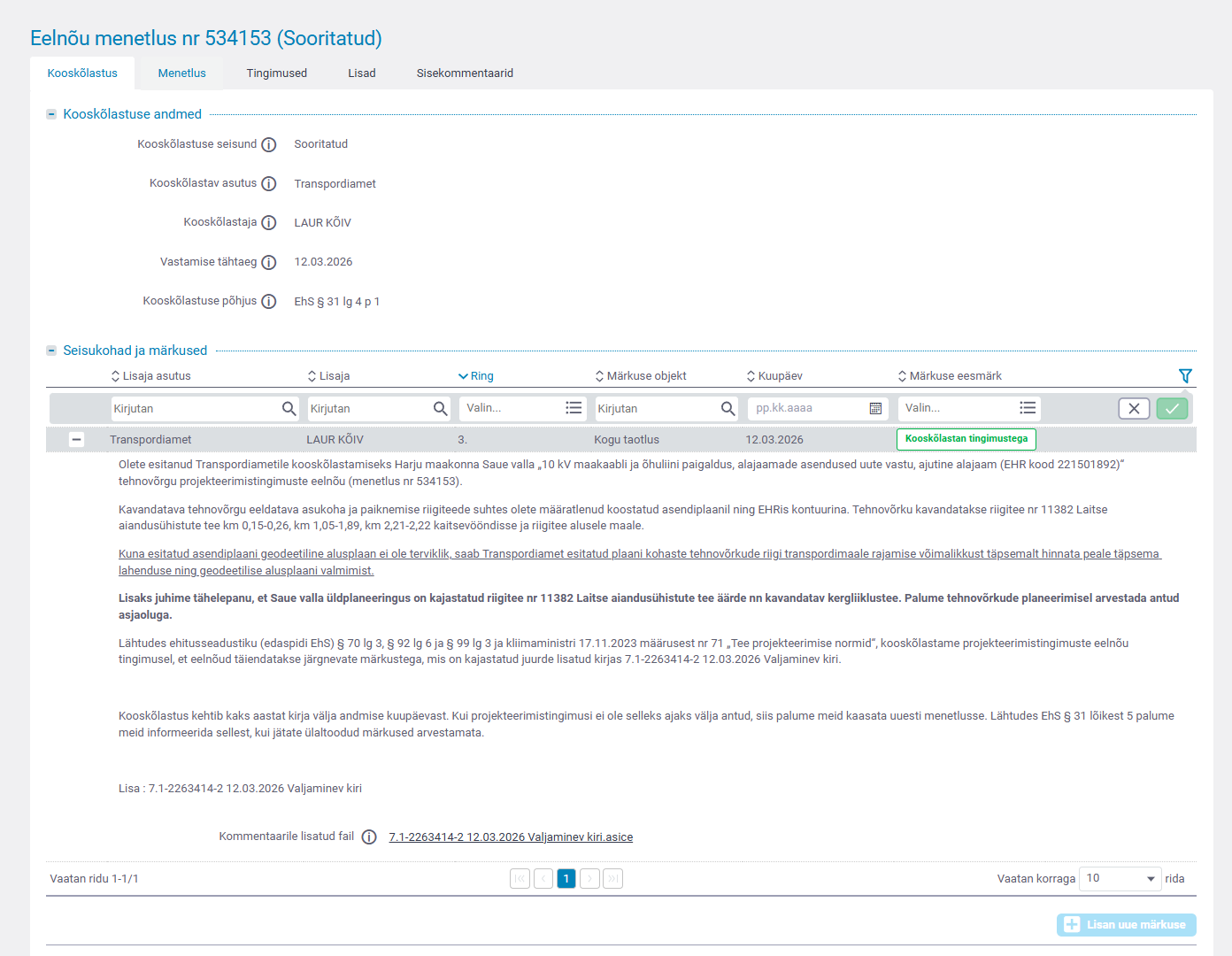Collapse the Seisukohad ja märkused section
Viewport: 1232px width, 956px height.
pos(51,351)
